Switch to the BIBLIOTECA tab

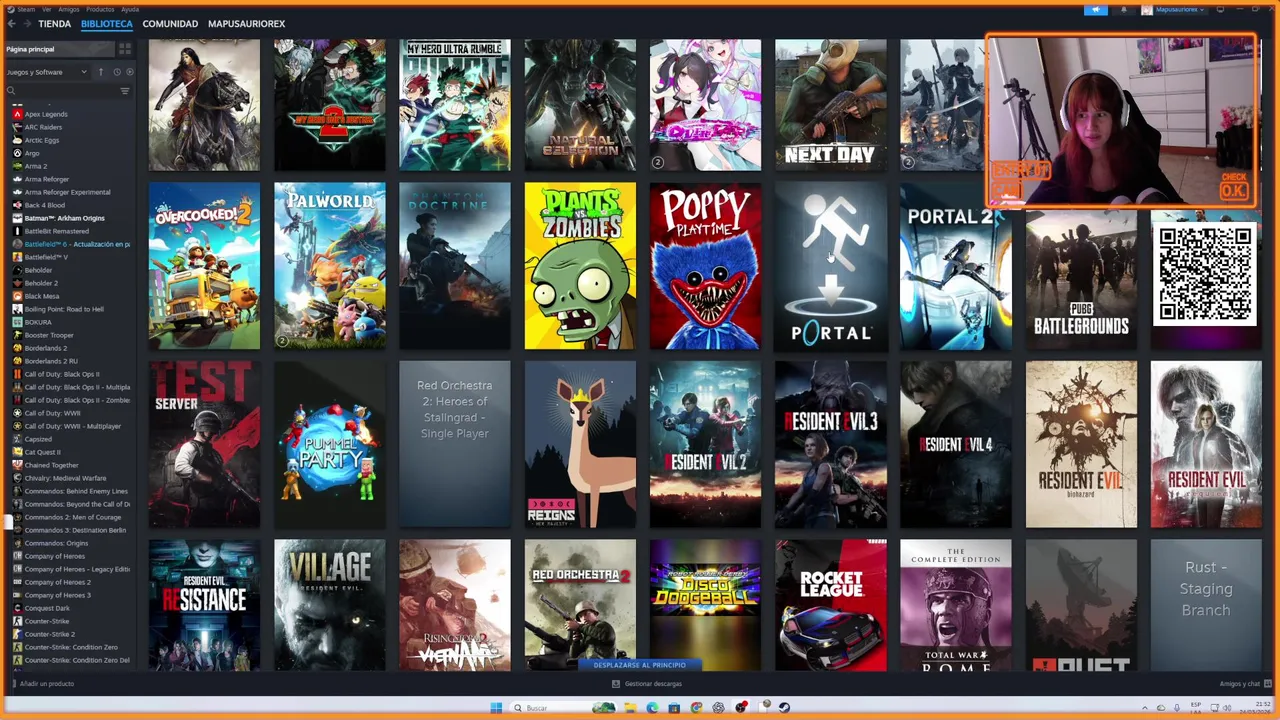pyautogui.click(x=106, y=23)
